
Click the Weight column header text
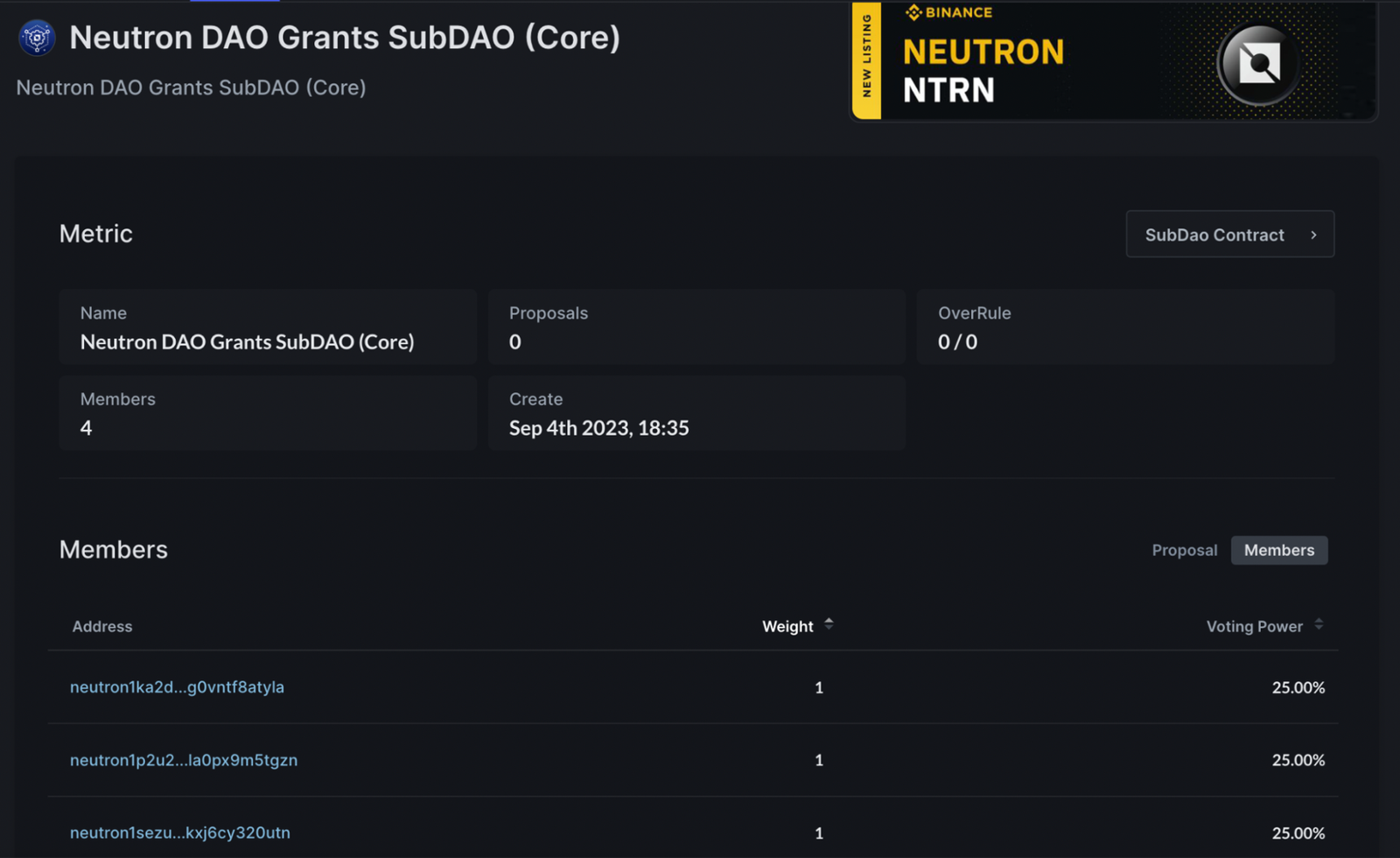pos(787,626)
